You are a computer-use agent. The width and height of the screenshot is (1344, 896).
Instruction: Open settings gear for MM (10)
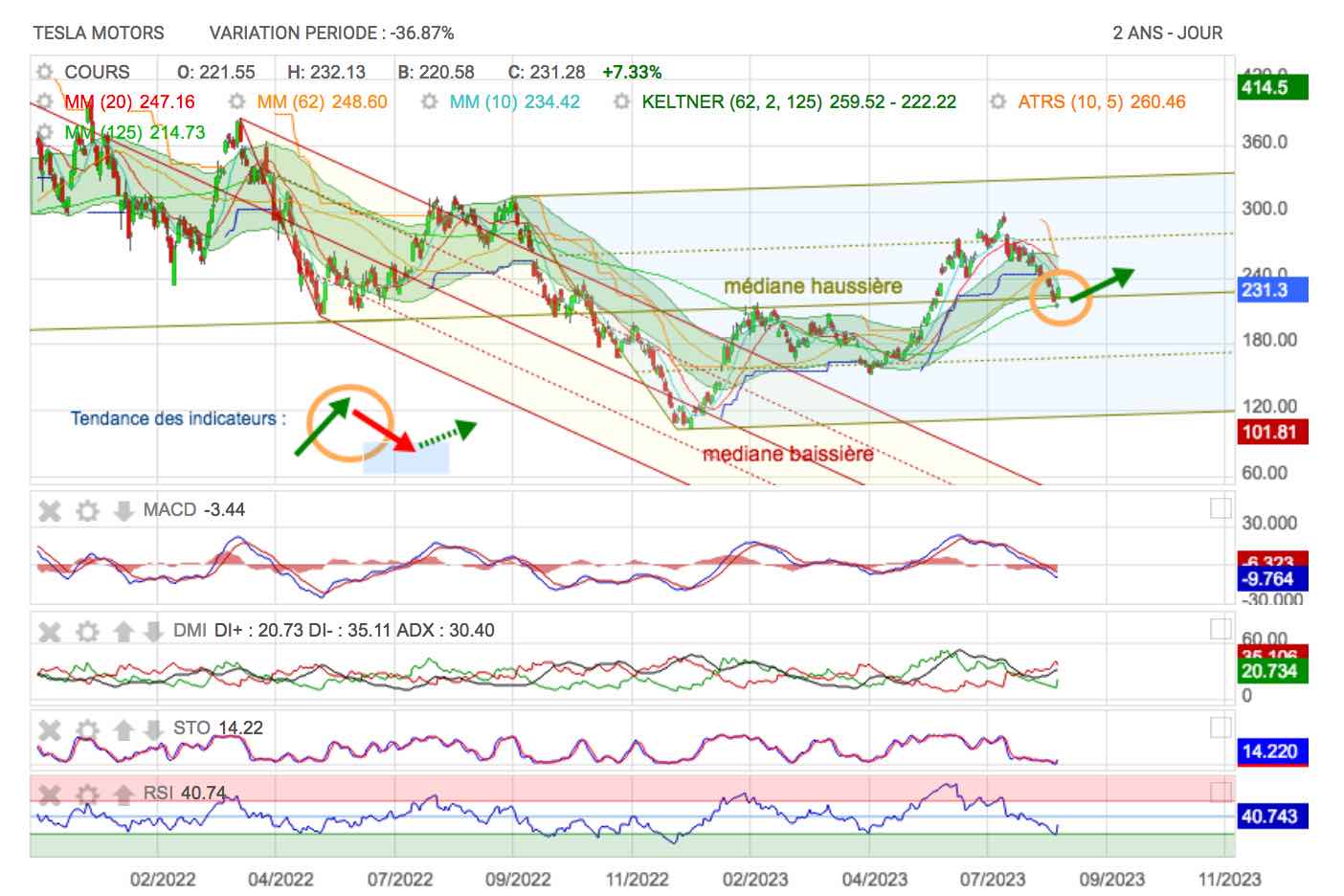pos(430,101)
